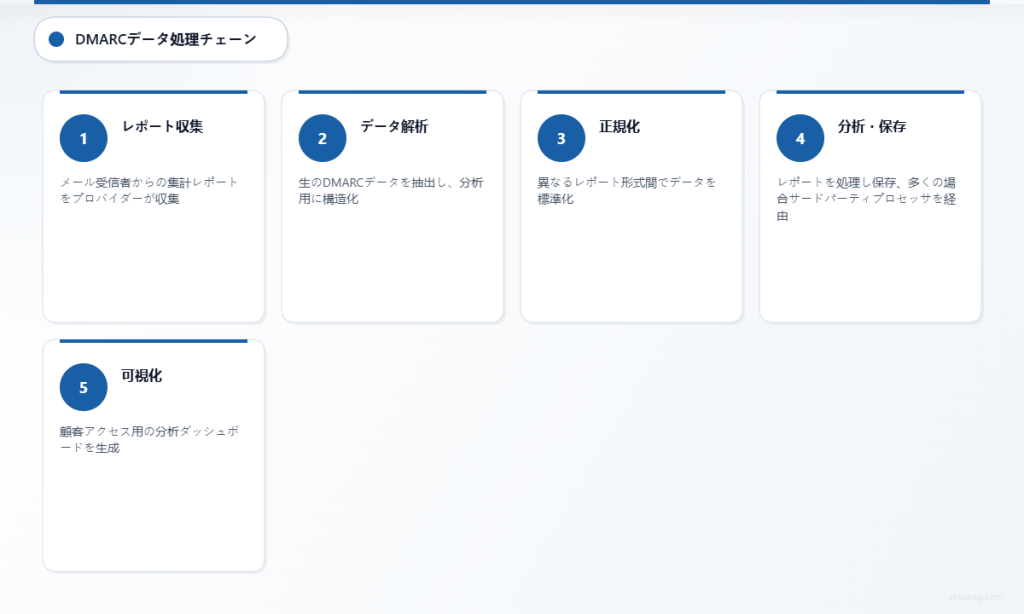Select the step 1 numbered circle icon

(83, 137)
